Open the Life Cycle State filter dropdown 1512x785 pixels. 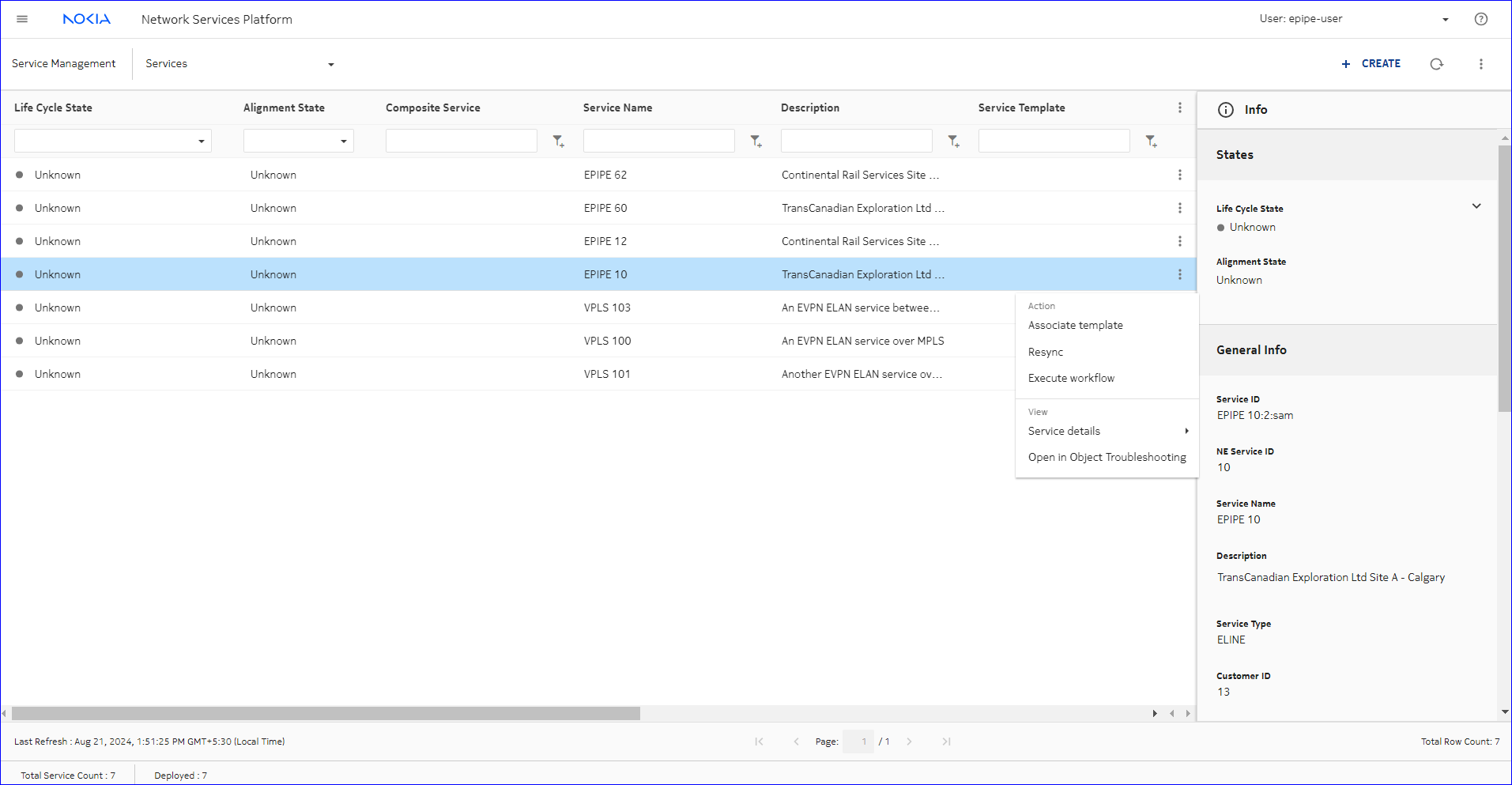point(201,142)
